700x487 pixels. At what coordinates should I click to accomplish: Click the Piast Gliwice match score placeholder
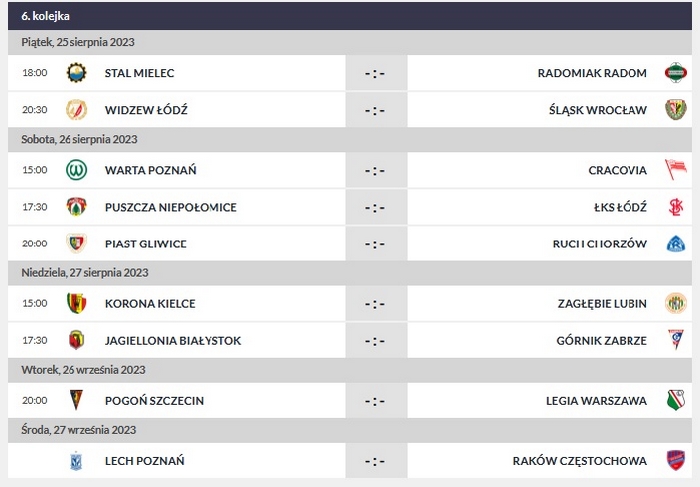coord(375,244)
